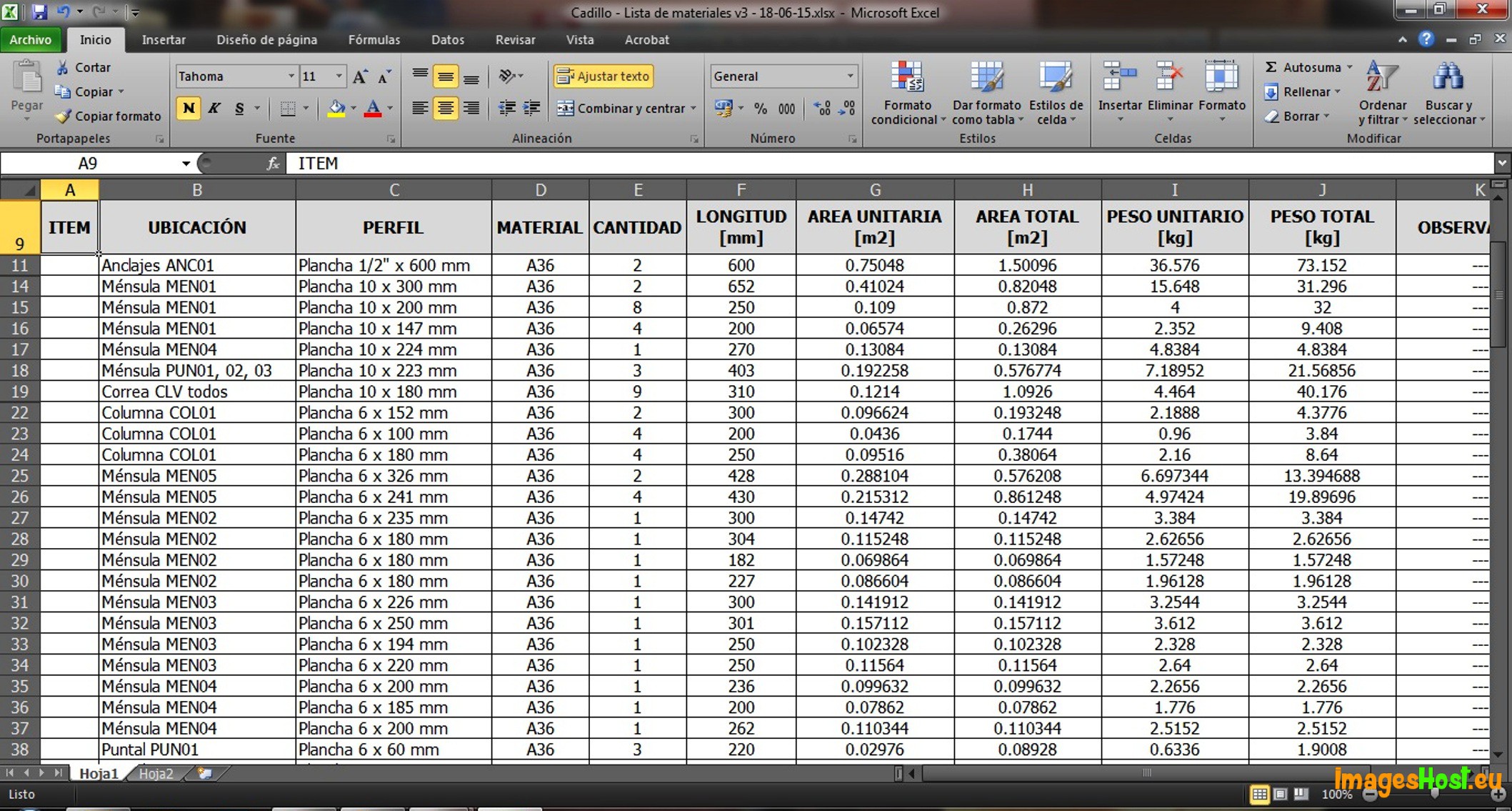Open Estilos de celda icon
1512x811 pixels.
[x=1056, y=77]
